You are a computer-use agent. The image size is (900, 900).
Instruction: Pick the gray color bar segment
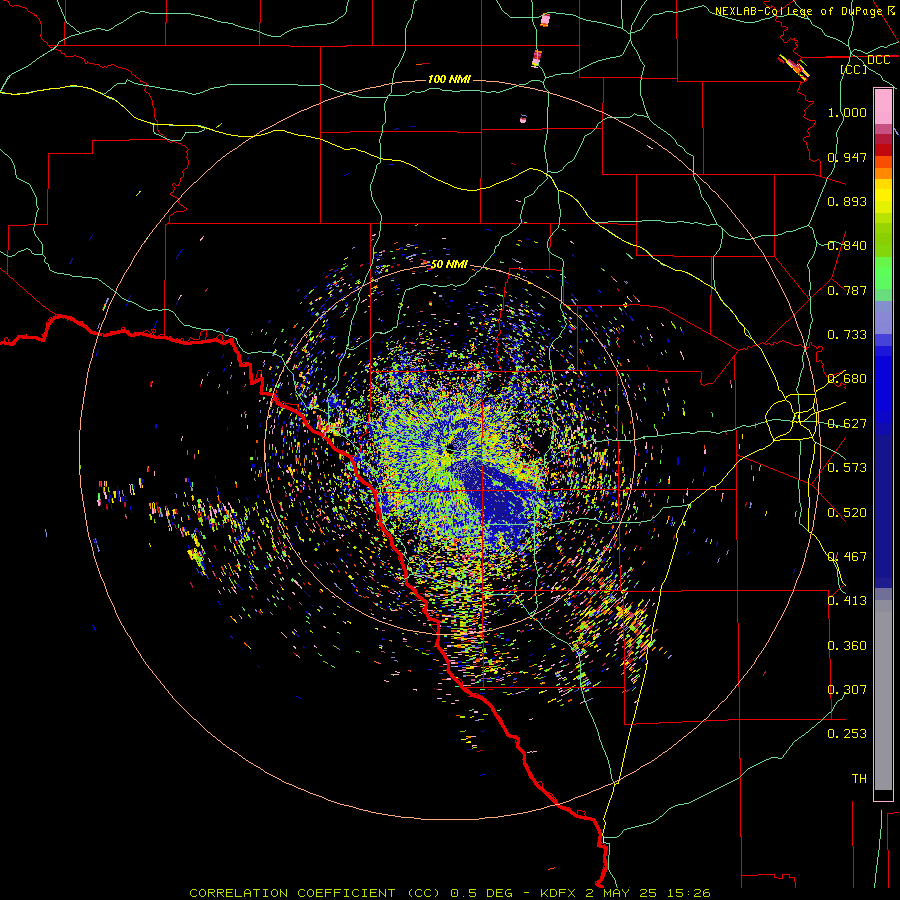883,695
